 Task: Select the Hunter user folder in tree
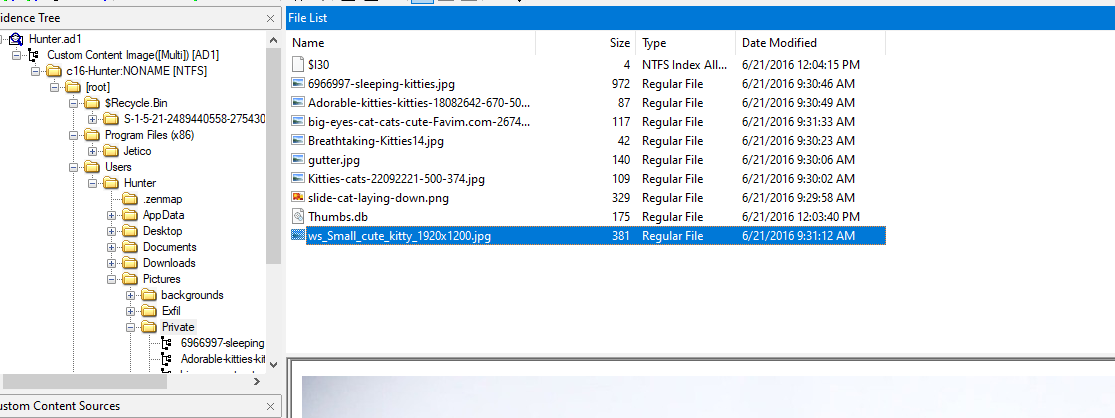[139, 183]
